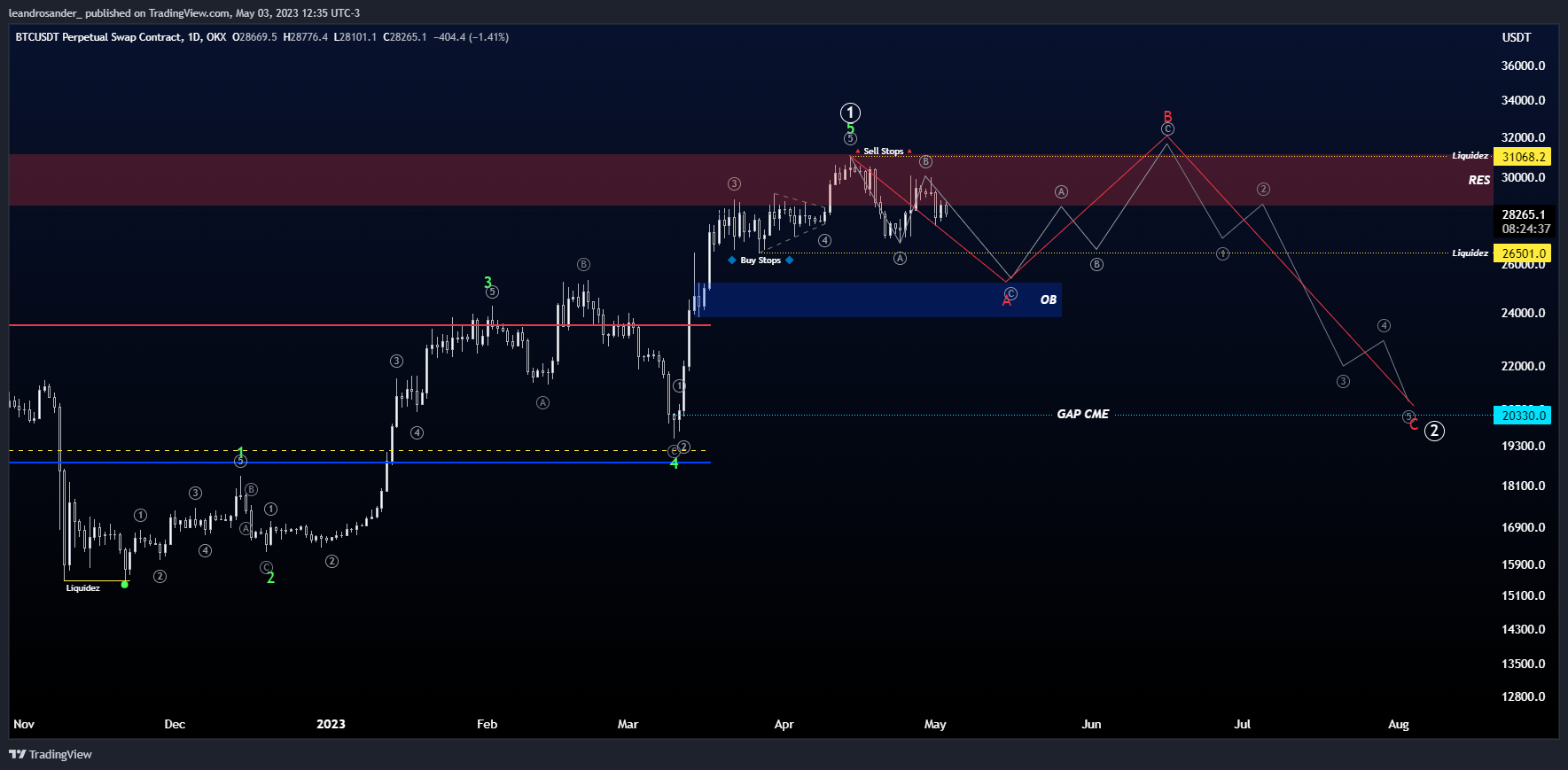Click the 22000.0 price axis label
Image resolution: width=1568 pixels, height=770 pixels.
click(x=1524, y=366)
